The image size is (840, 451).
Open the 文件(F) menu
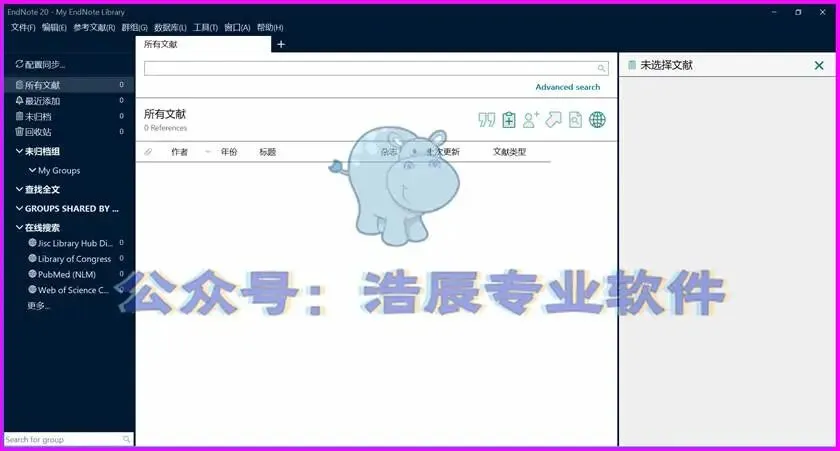(23, 27)
